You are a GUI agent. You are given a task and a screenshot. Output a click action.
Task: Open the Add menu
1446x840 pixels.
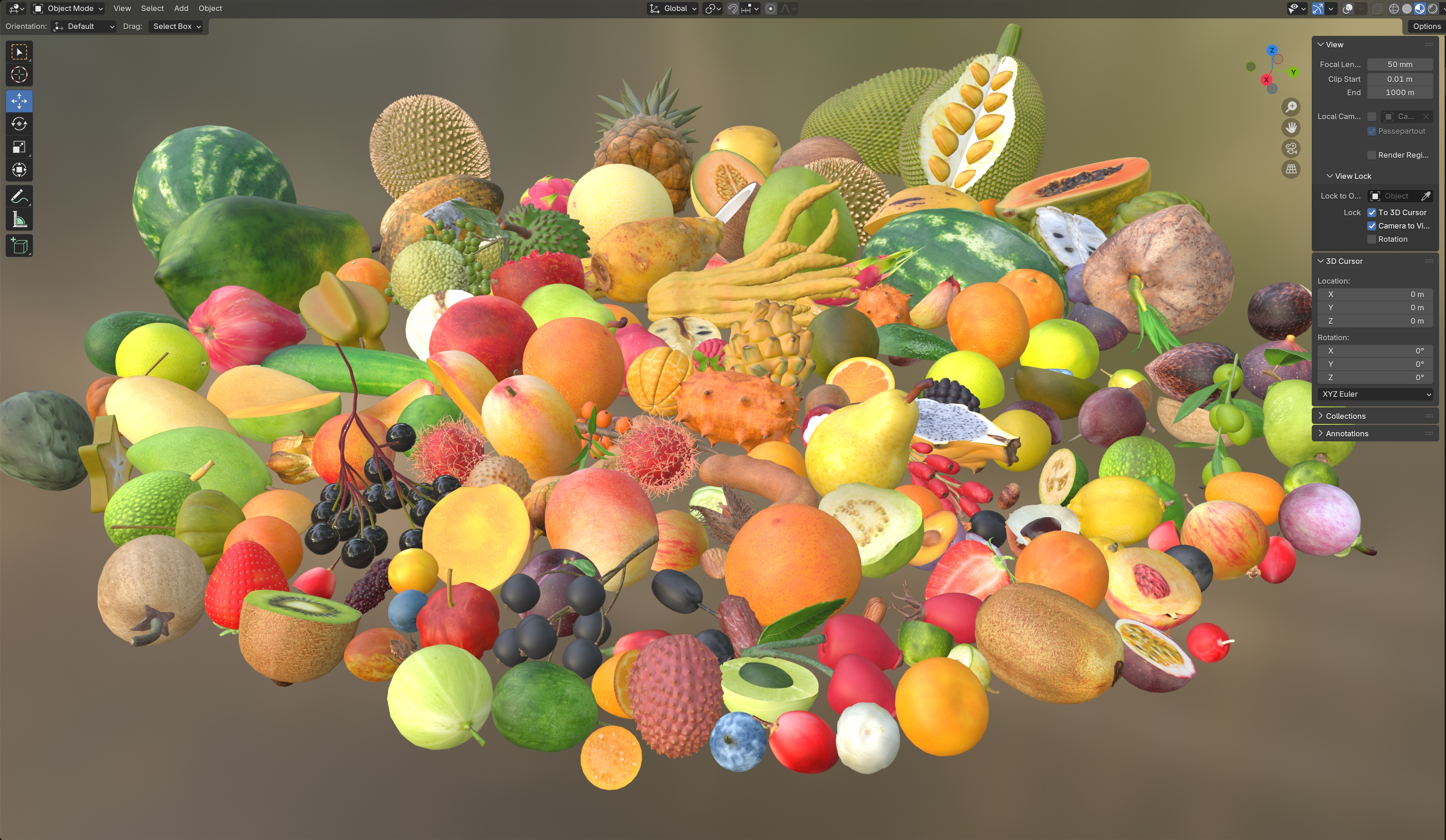coord(181,9)
